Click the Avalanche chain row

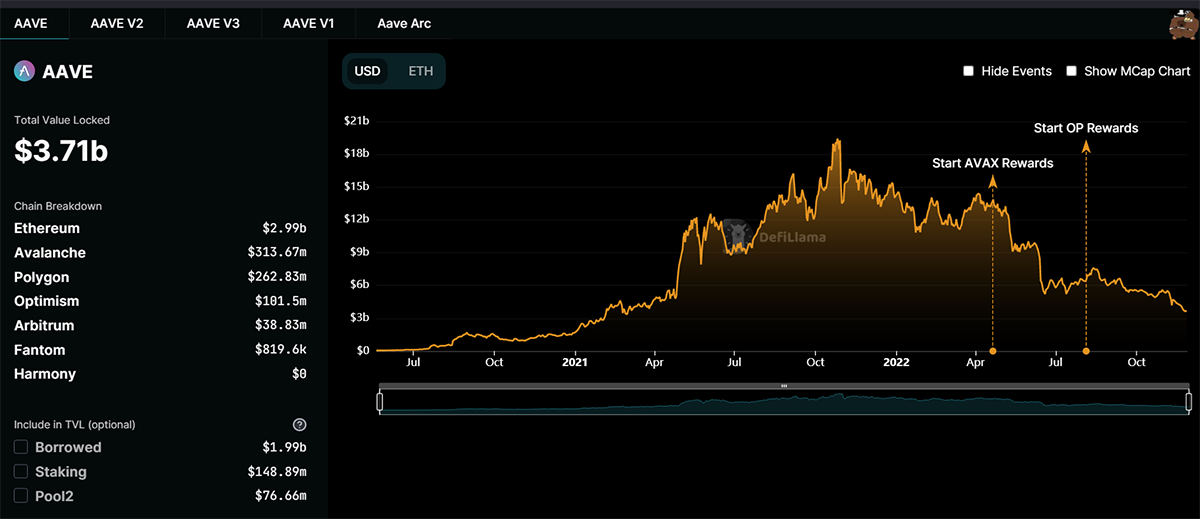pyautogui.click(x=160, y=253)
